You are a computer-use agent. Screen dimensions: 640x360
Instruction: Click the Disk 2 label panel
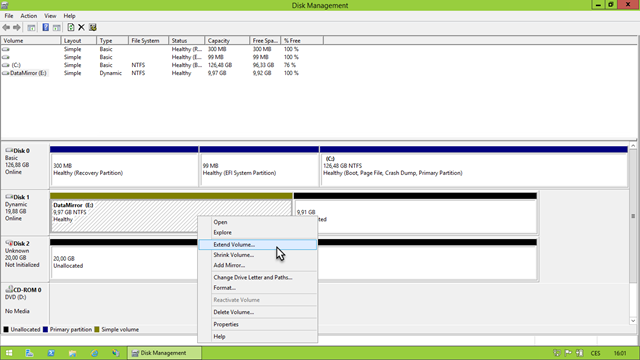click(x=25, y=259)
